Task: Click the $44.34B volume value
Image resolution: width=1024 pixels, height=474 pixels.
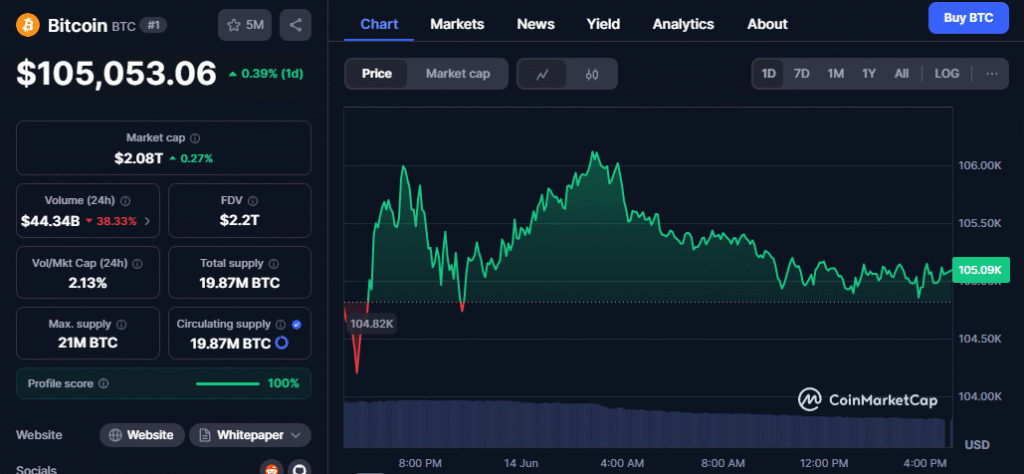Action: point(50,221)
